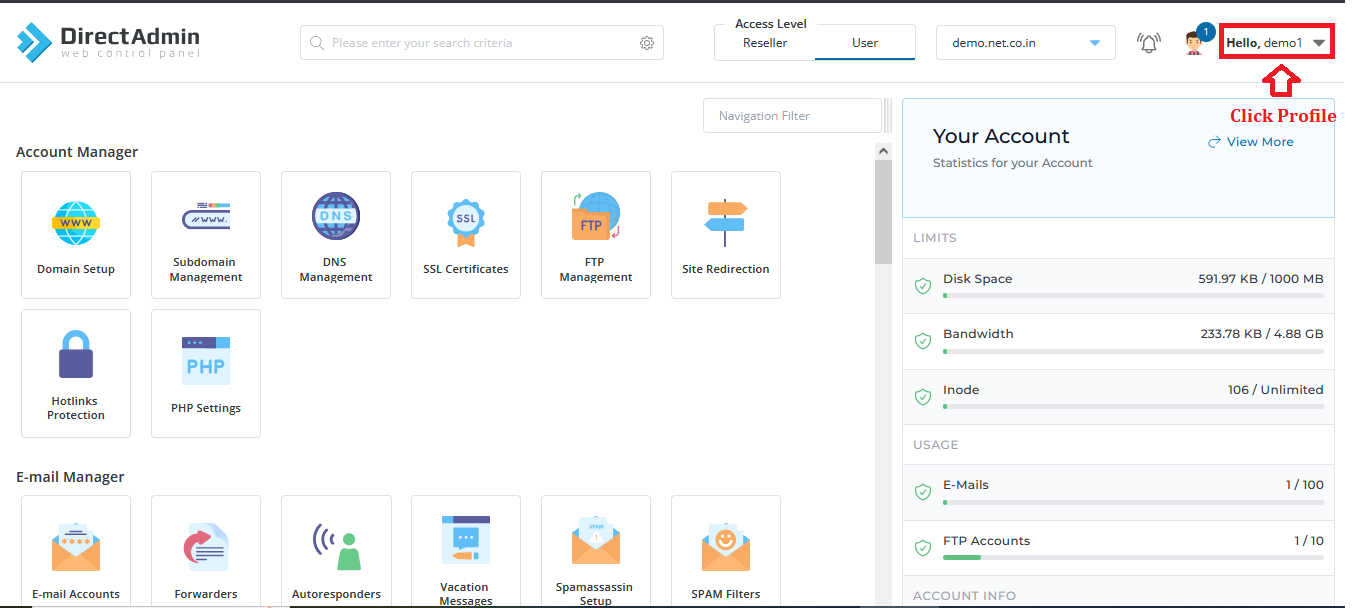Click the LIMITS section label
1360x608 pixels.
point(935,238)
